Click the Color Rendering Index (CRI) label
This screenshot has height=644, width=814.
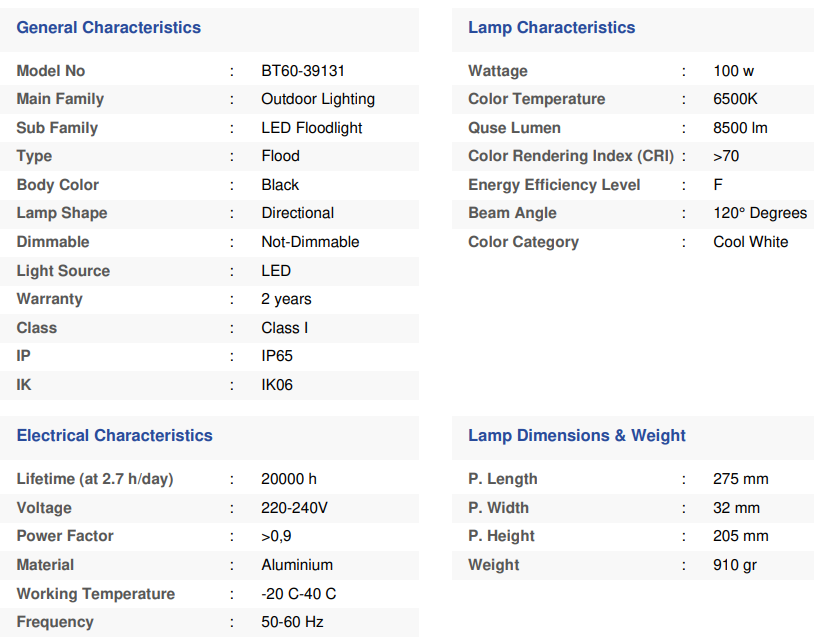[570, 156]
